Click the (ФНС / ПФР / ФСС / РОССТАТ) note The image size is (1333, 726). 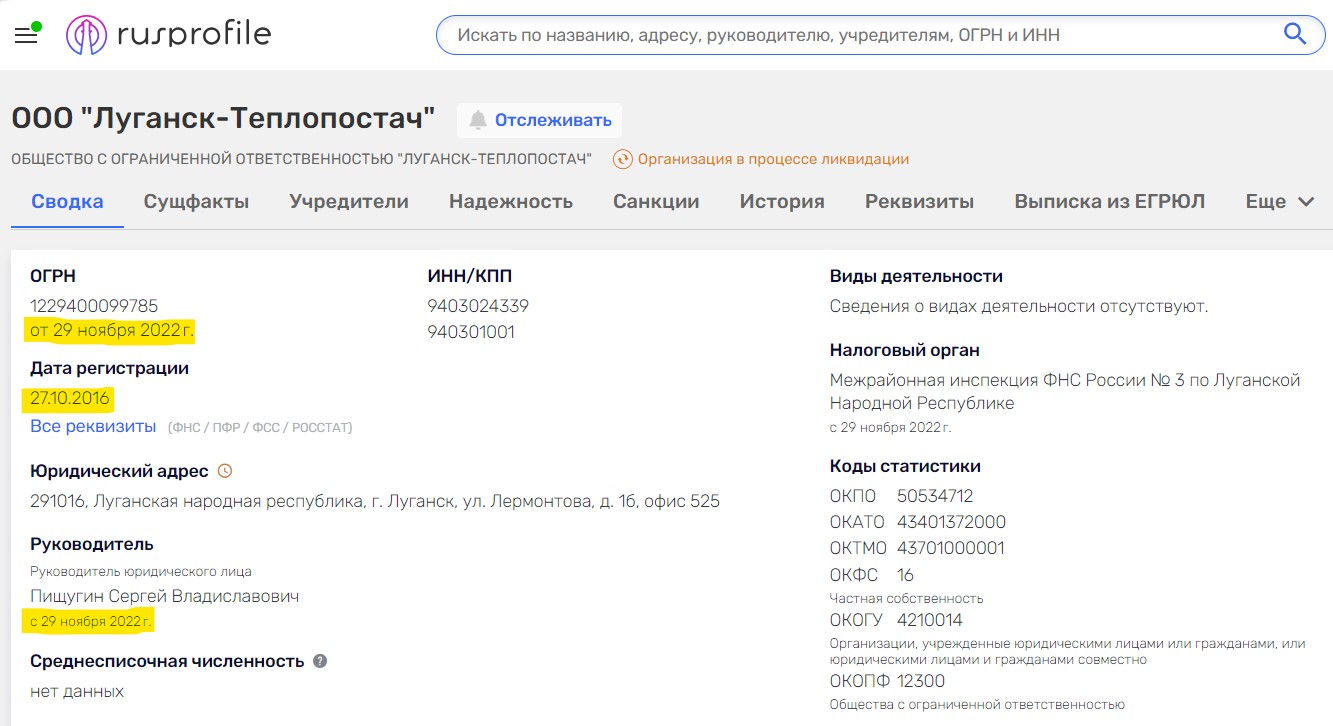[260, 427]
